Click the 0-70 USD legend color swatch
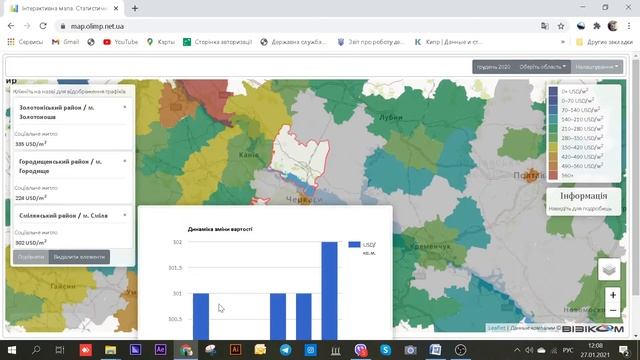Viewport: 640px width, 360px height. (553, 100)
